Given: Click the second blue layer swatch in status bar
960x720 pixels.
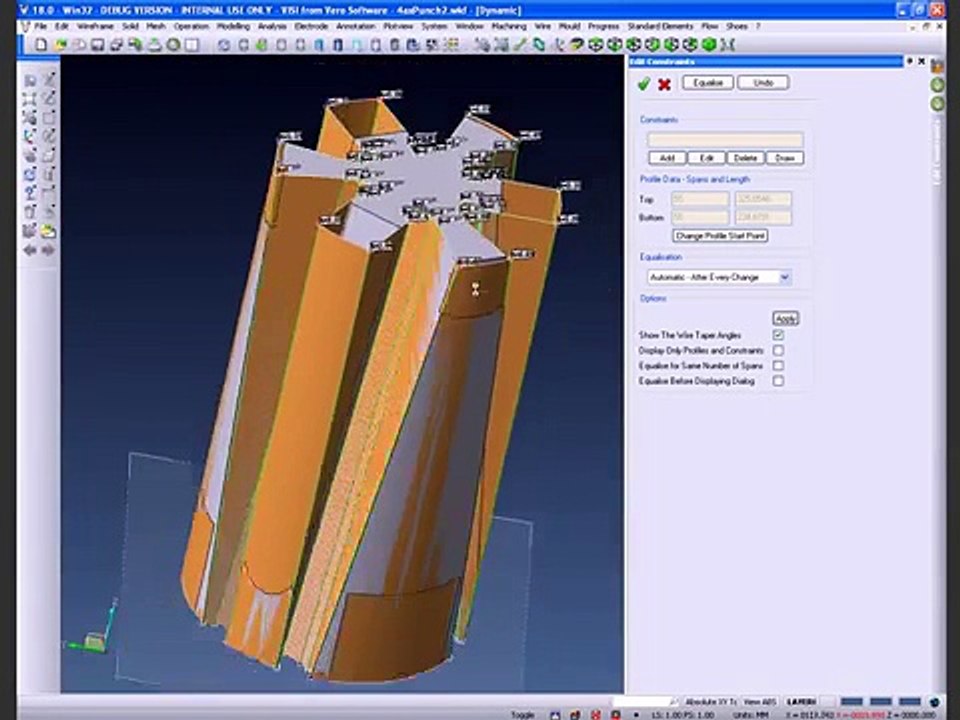Looking at the screenshot, I should coord(880,702).
